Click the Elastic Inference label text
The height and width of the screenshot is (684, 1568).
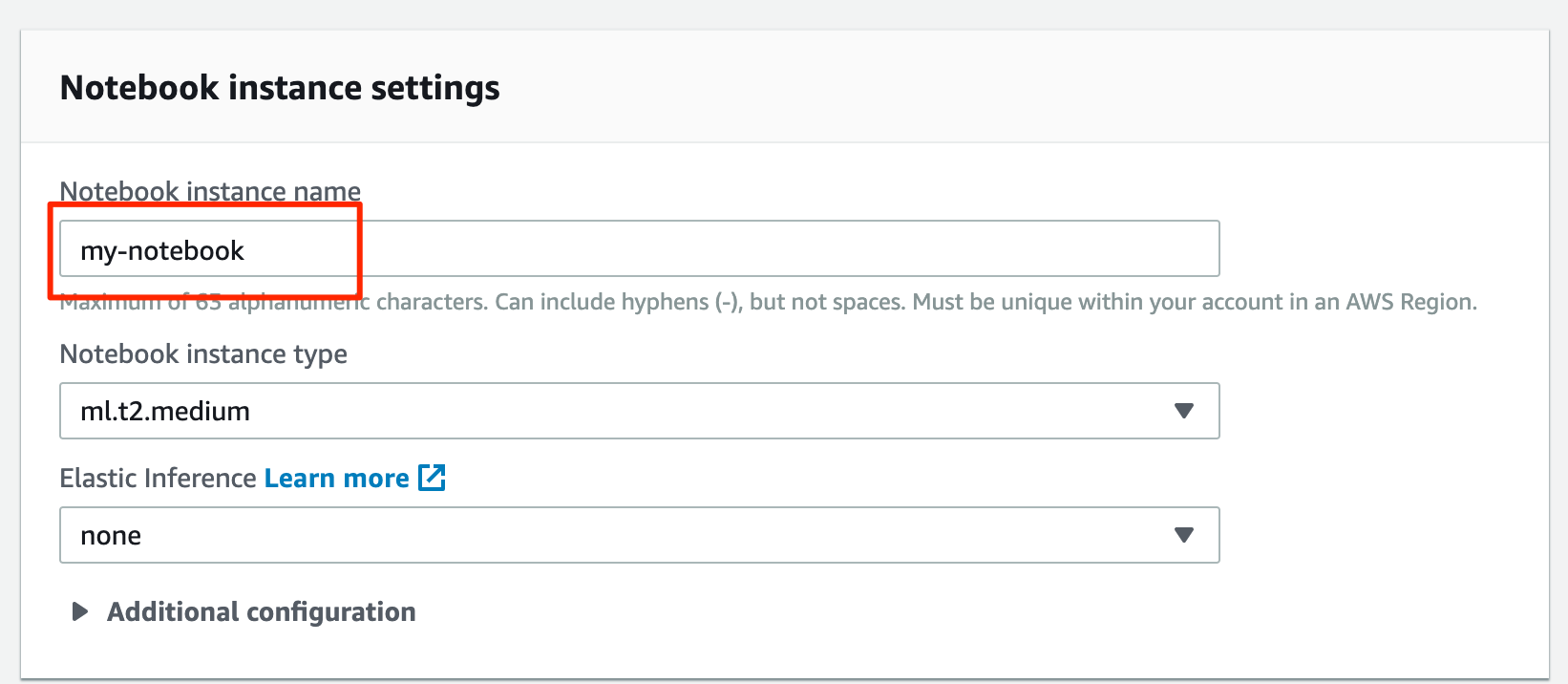tap(158, 478)
